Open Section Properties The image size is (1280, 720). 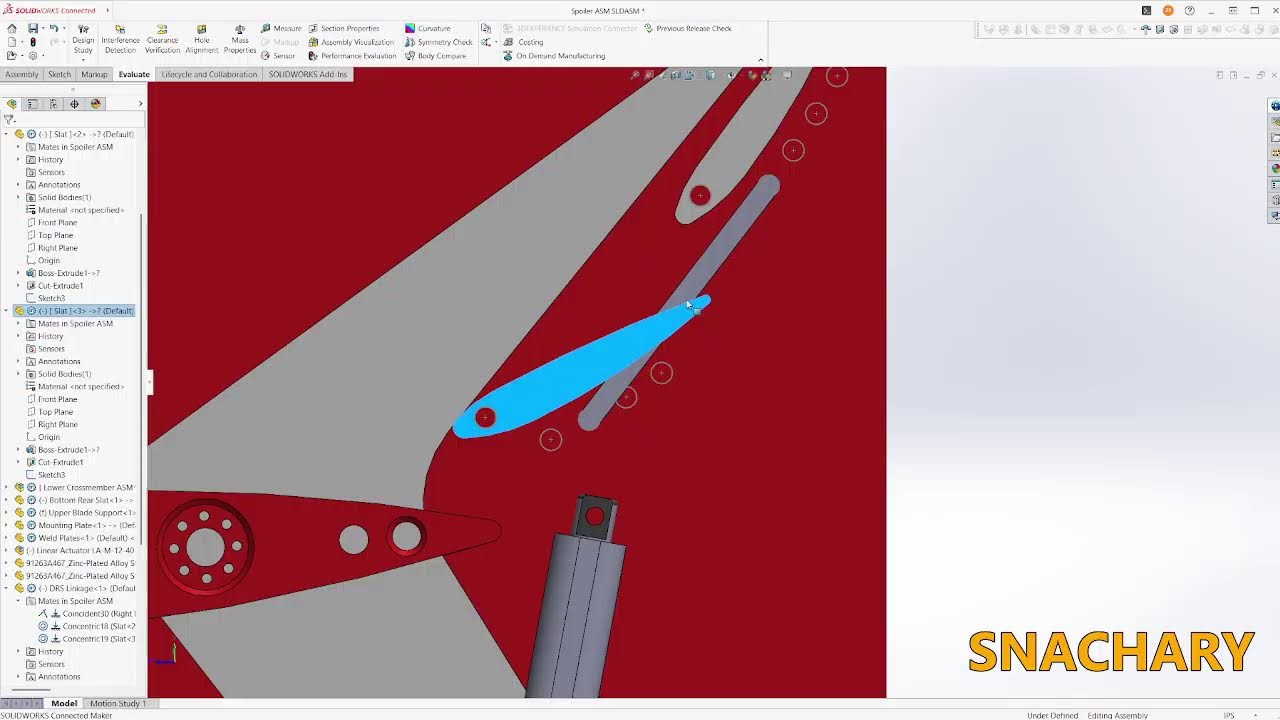click(344, 28)
